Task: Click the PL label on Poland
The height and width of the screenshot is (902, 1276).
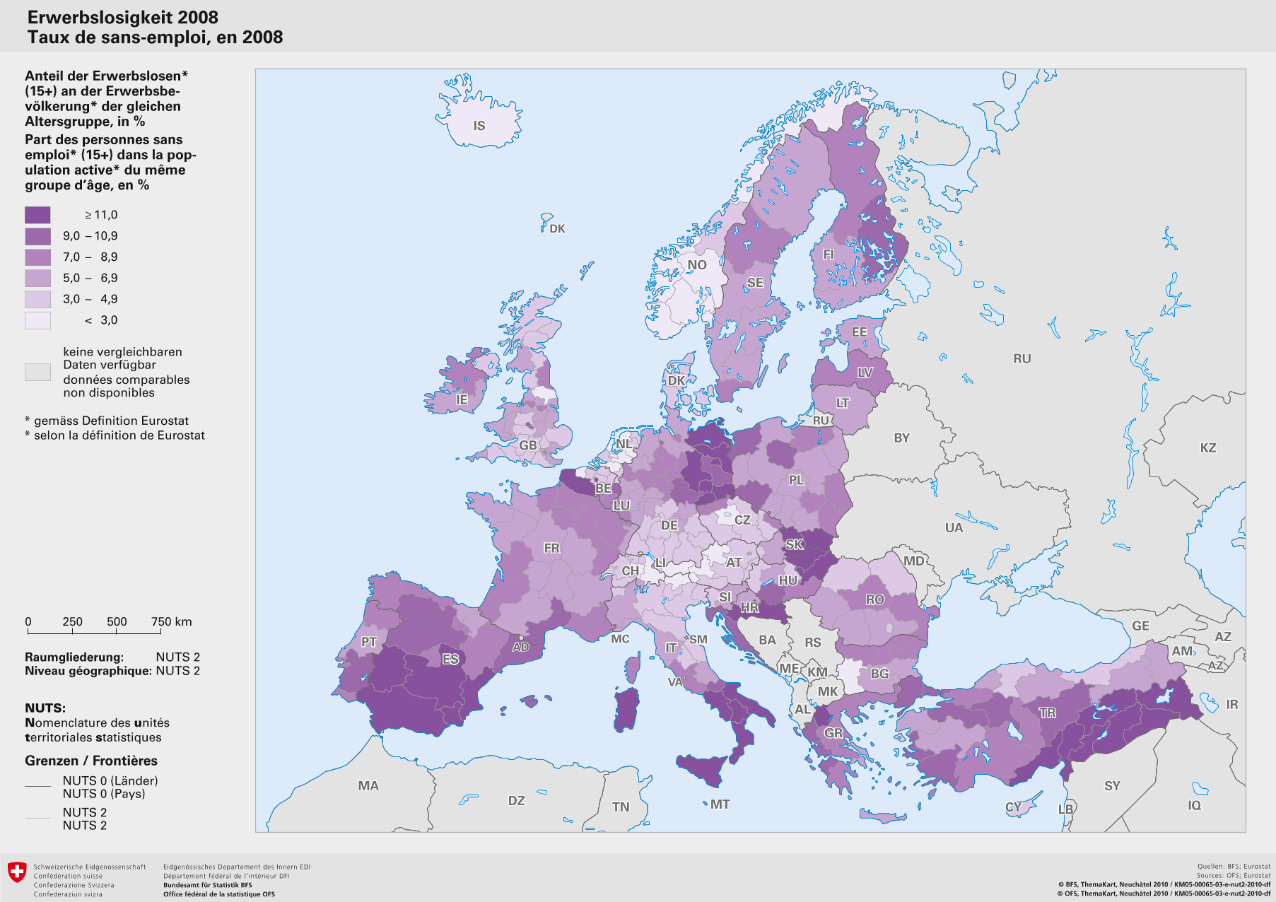Action: (x=796, y=480)
